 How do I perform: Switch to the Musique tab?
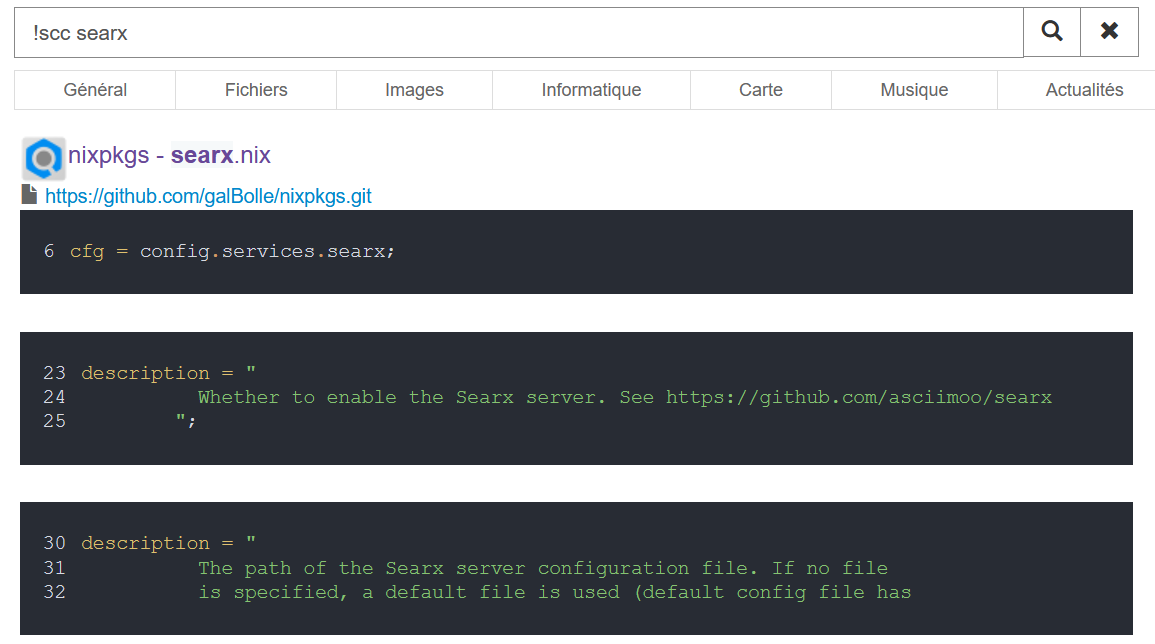click(x=913, y=89)
